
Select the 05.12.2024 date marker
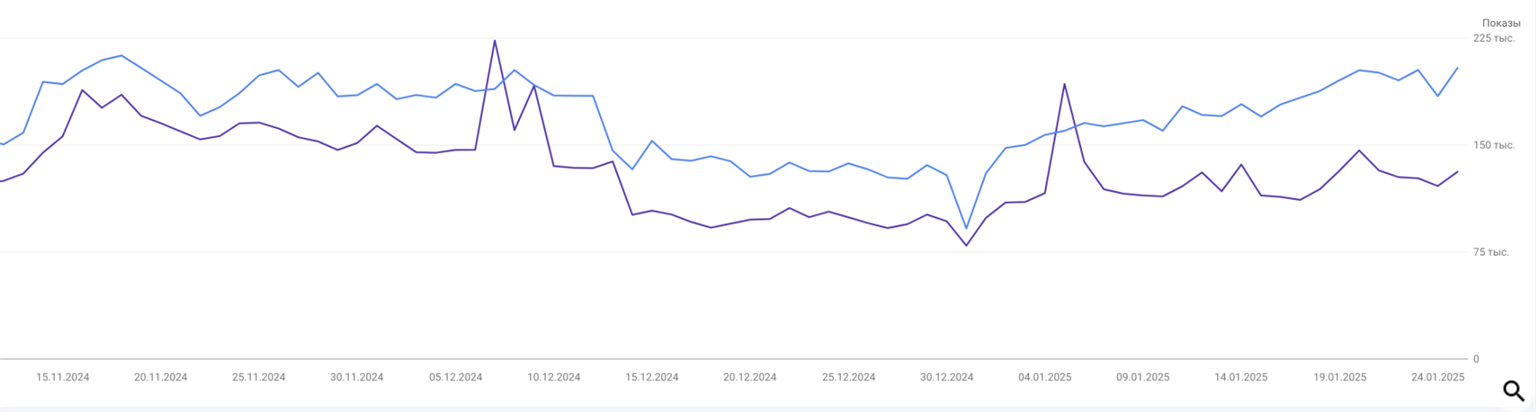point(456,377)
